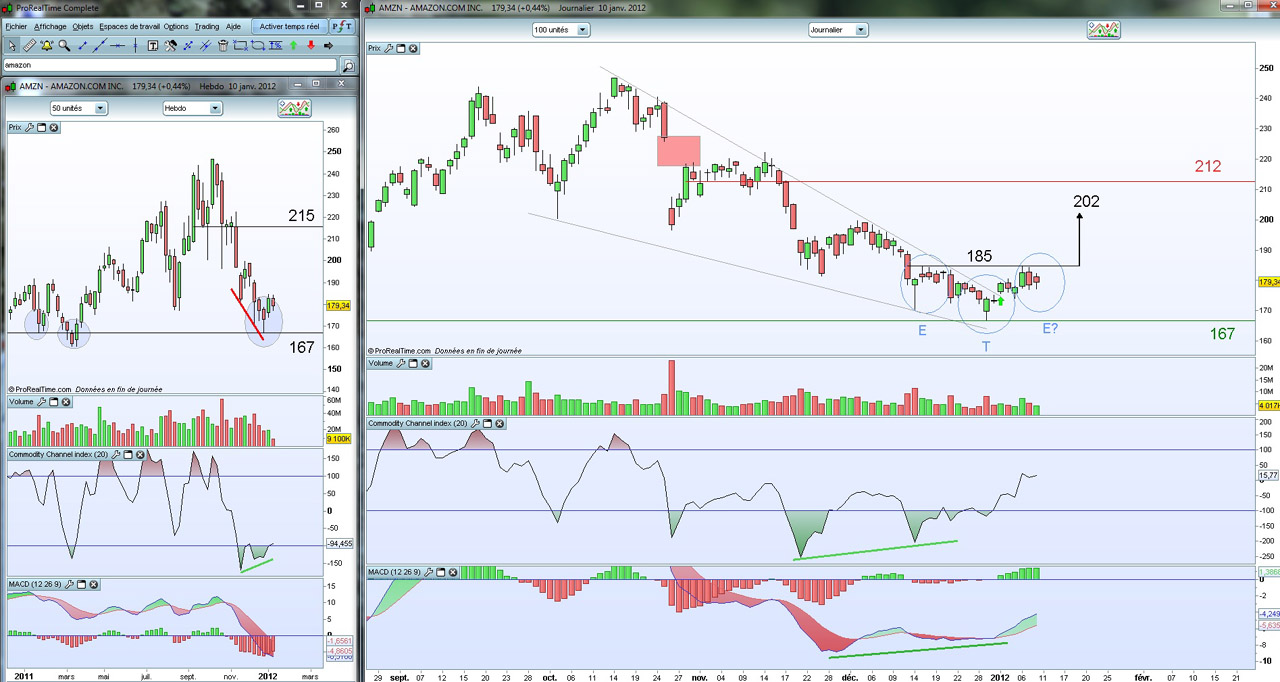
Task: Click the Activer temps réel button
Action: 290,26
